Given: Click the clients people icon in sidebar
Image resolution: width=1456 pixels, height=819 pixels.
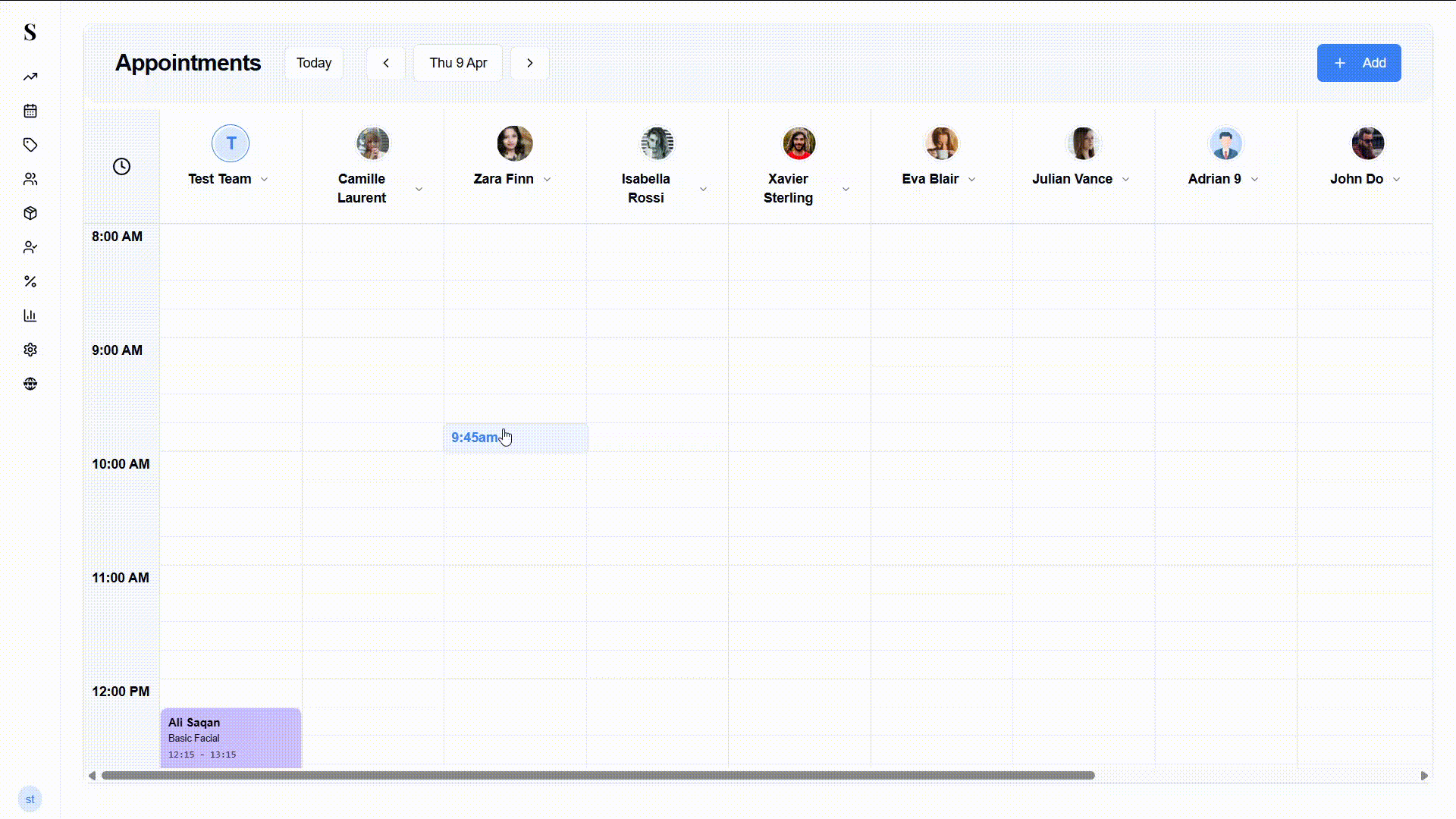Looking at the screenshot, I should pyautogui.click(x=30, y=179).
